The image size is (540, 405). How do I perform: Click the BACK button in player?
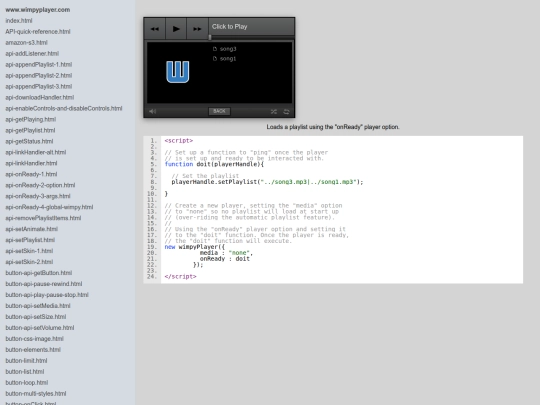219,111
